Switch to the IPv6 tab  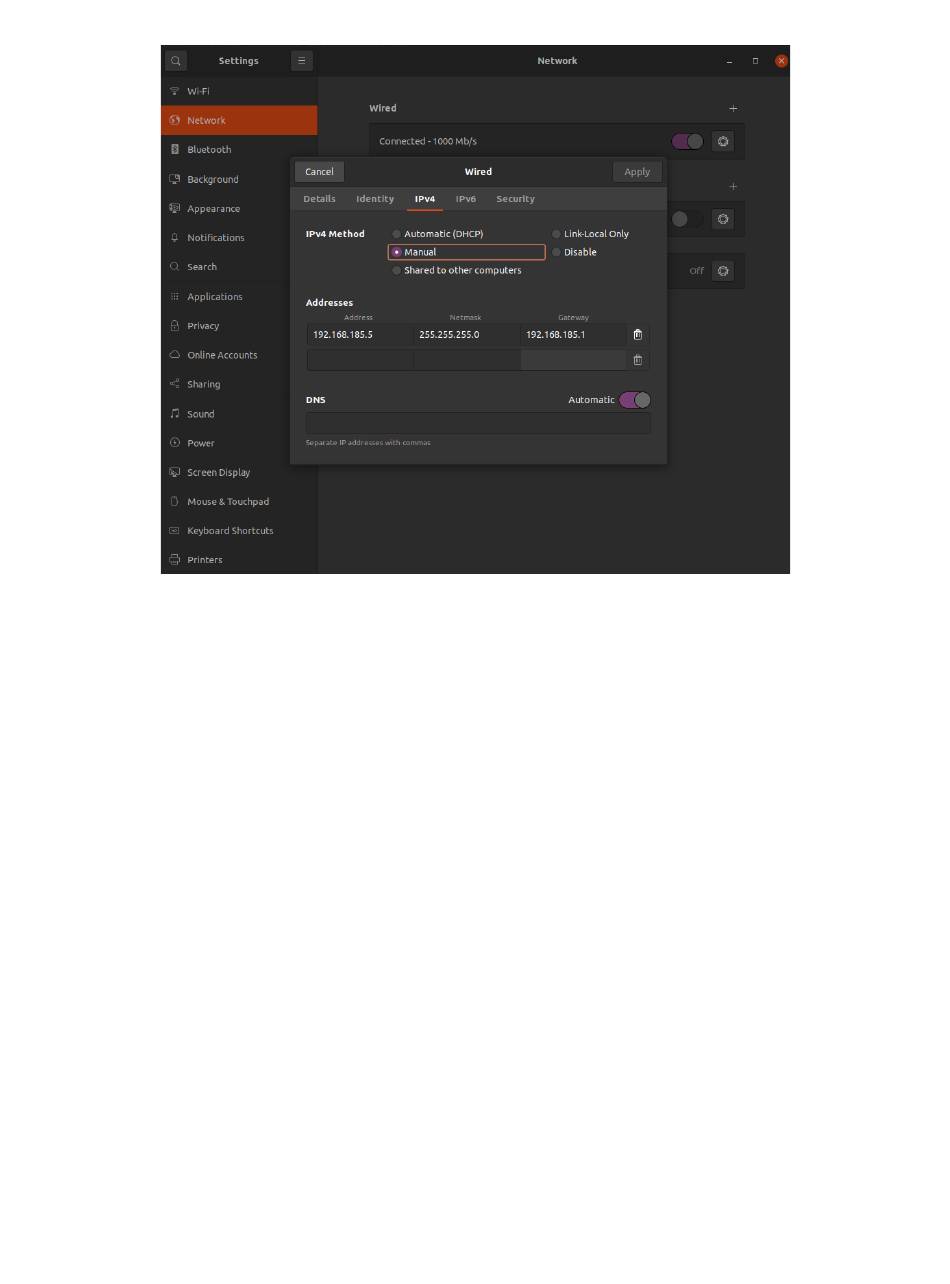[x=466, y=199]
